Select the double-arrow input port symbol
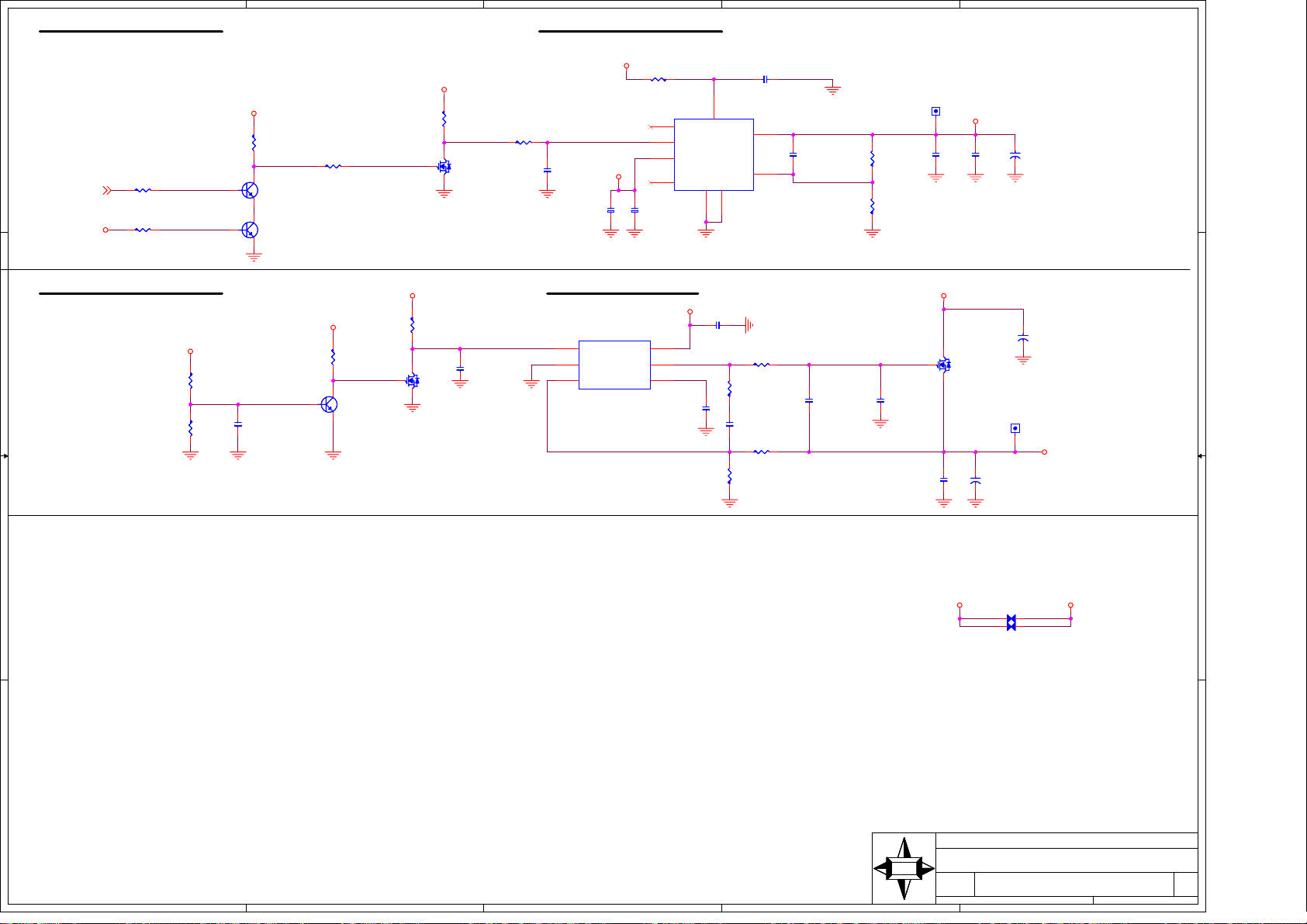This screenshot has height=924, width=1307. coord(107,190)
